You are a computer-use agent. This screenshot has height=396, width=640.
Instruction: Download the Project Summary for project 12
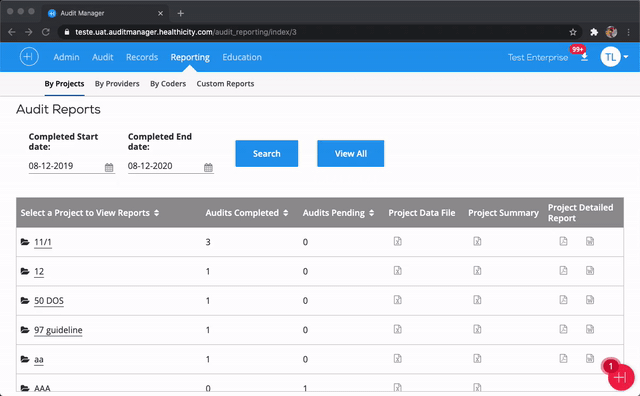click(477, 271)
